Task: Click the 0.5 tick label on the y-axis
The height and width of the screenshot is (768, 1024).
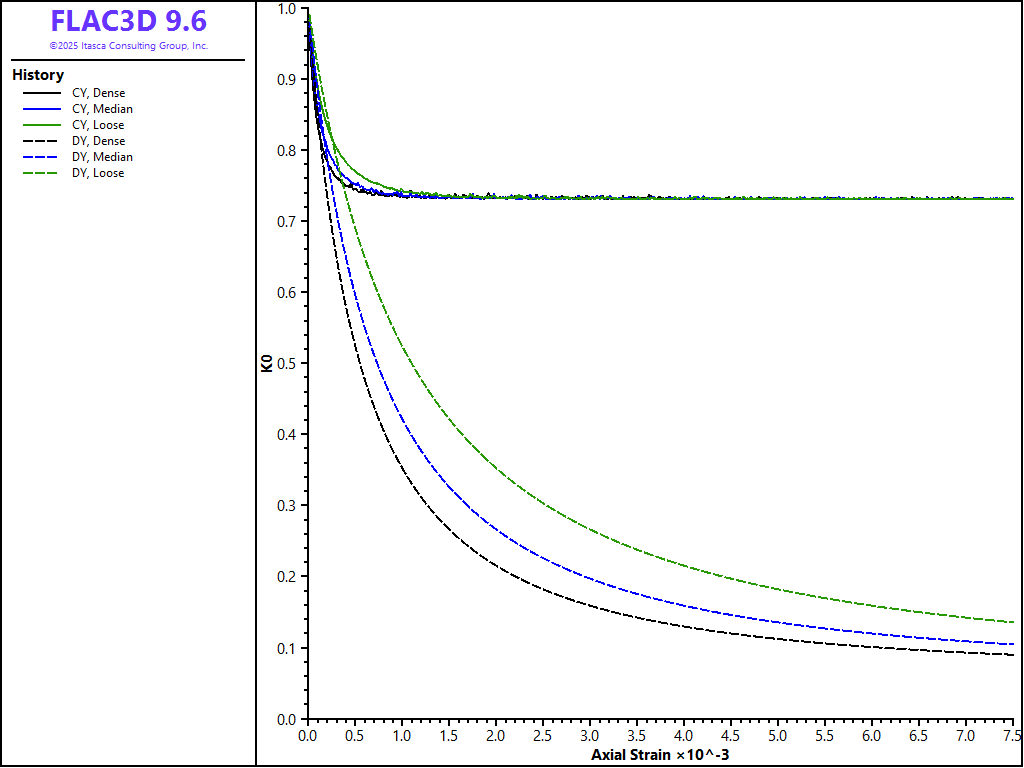Action: point(287,363)
